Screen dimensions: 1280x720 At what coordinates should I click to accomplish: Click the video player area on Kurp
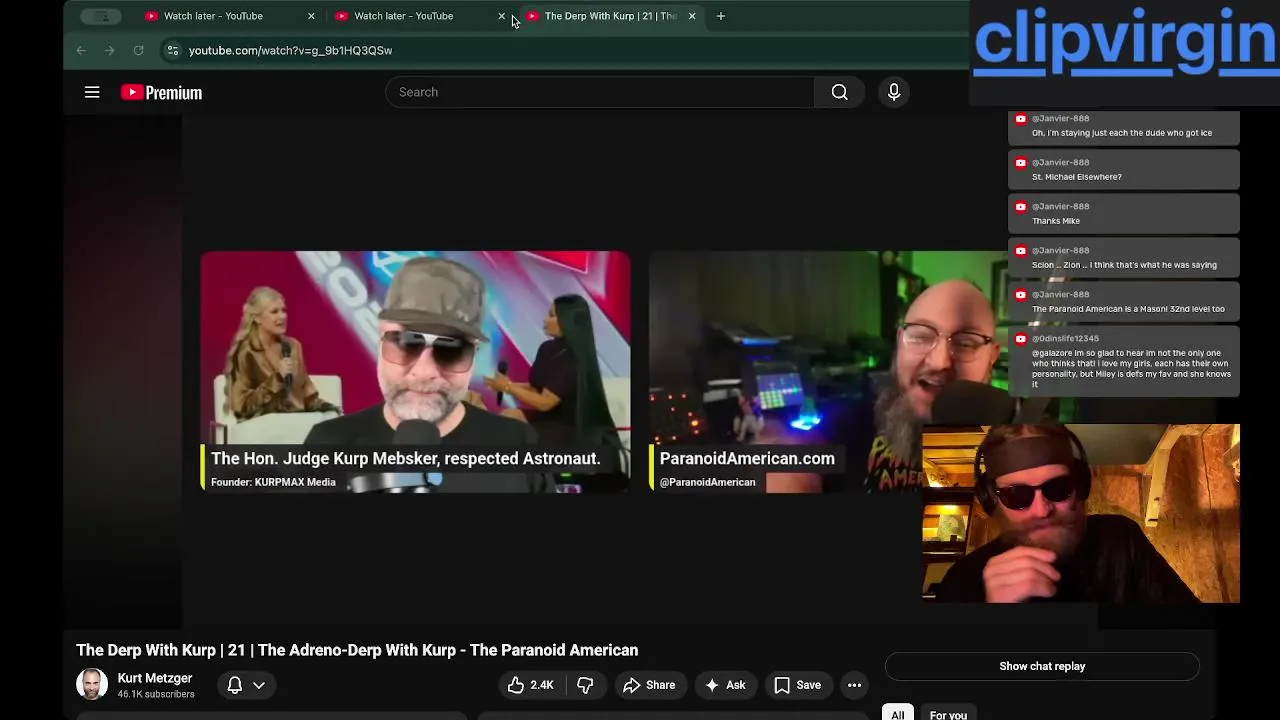coord(415,371)
